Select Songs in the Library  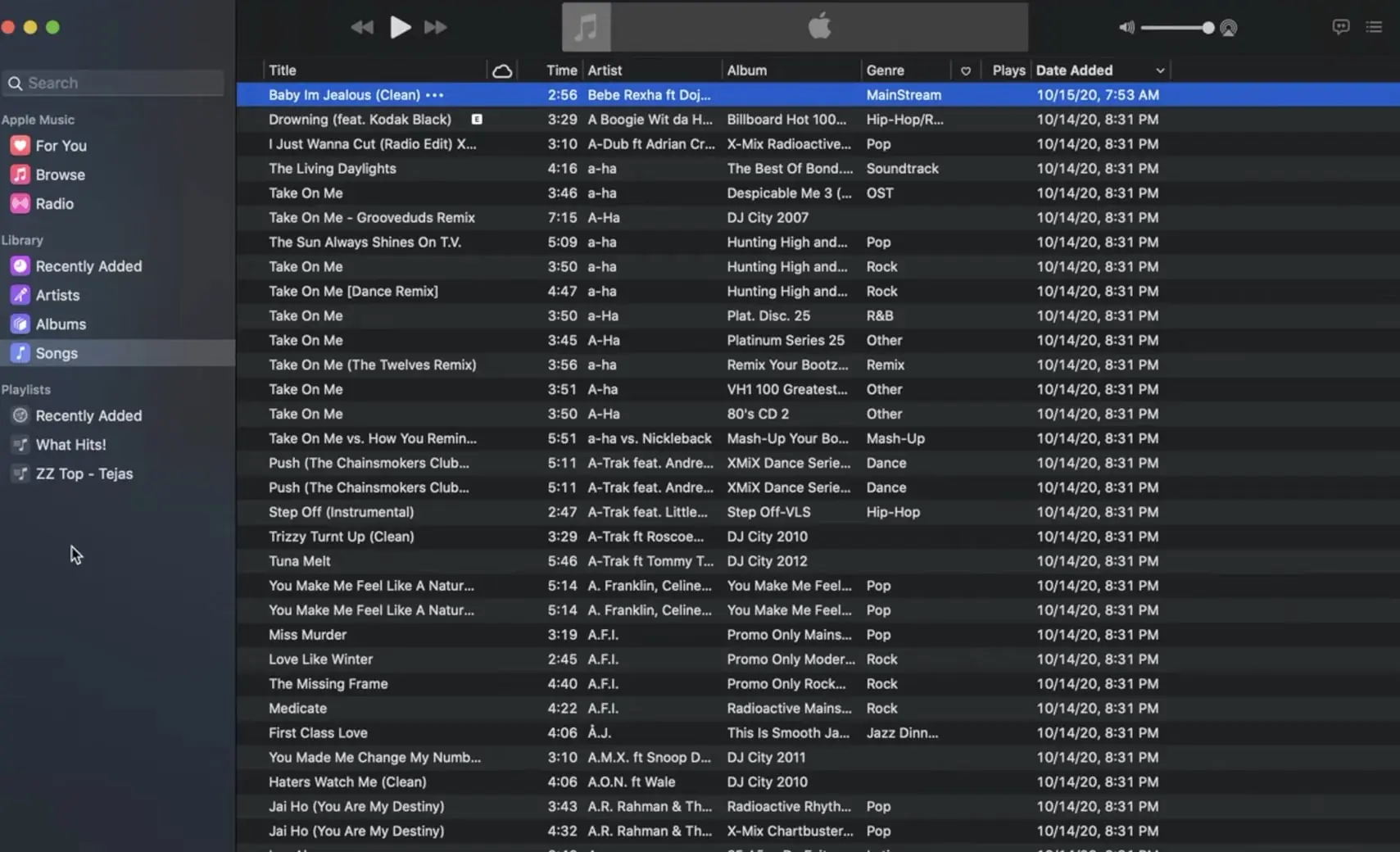click(x=117, y=353)
